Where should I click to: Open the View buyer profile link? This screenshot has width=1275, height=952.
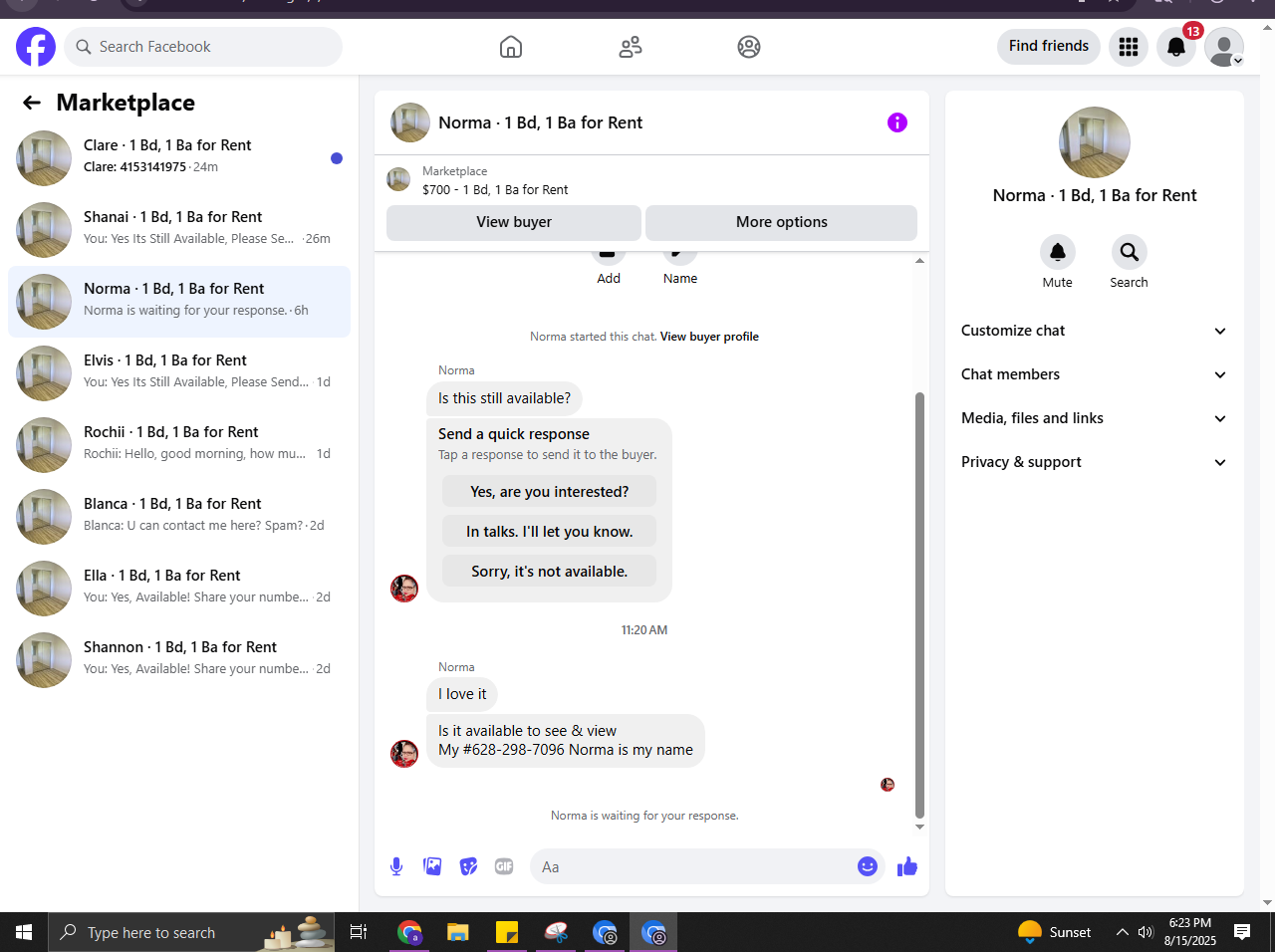pyautogui.click(x=709, y=337)
